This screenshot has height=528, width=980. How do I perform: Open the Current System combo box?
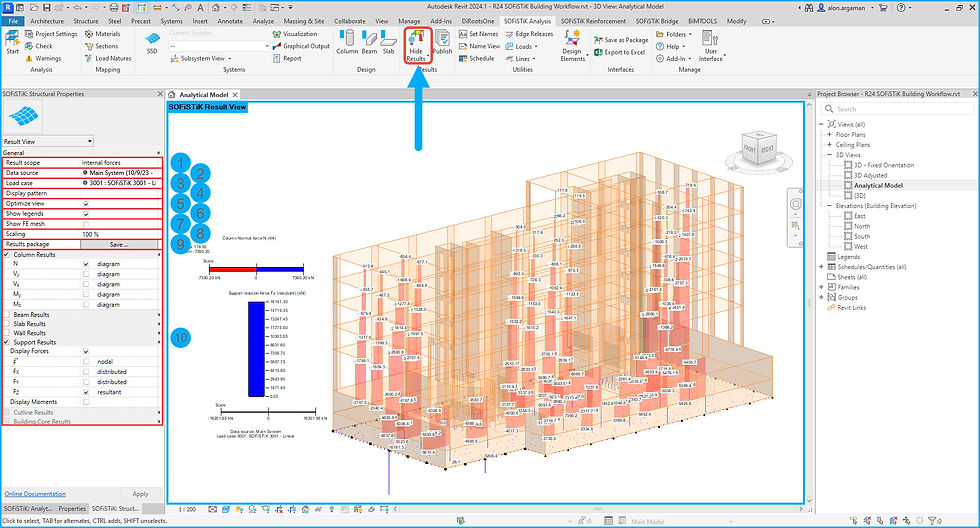tap(219, 46)
